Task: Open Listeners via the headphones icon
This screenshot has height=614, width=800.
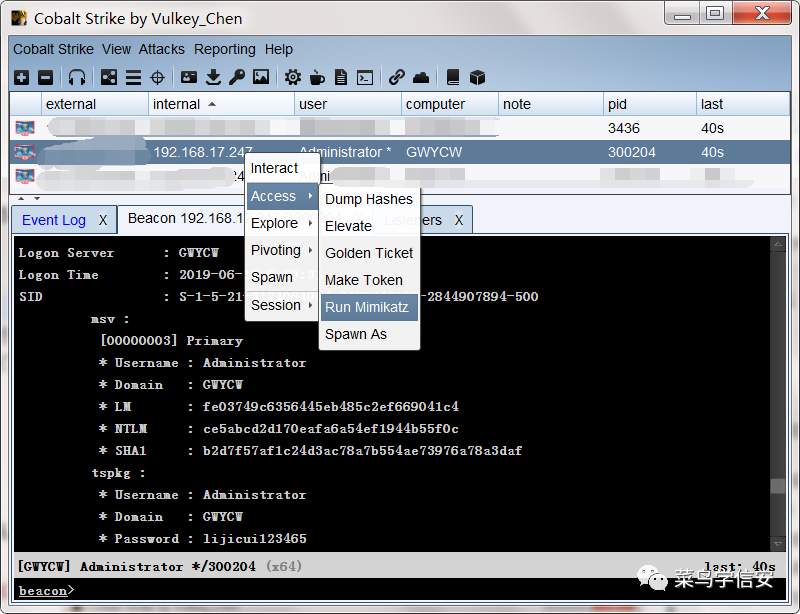Action: click(x=77, y=78)
